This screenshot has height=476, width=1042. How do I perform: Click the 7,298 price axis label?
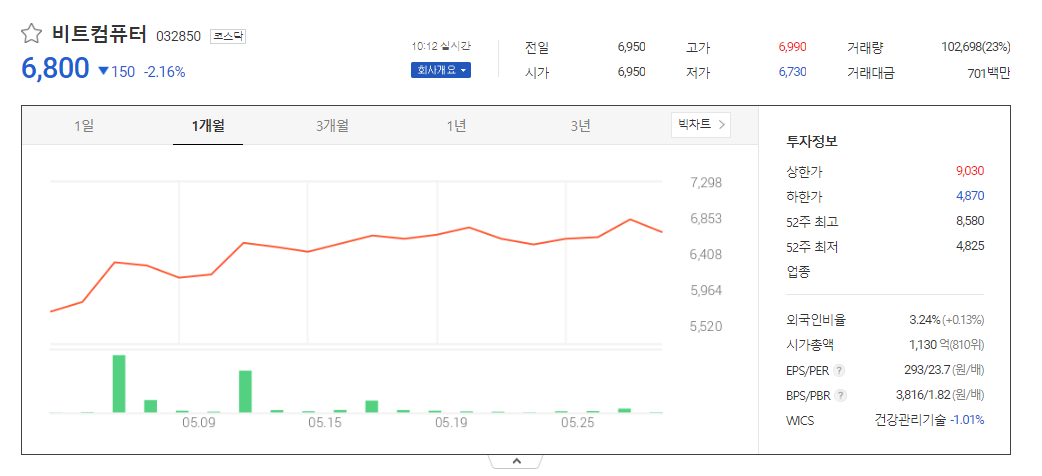coord(706,183)
